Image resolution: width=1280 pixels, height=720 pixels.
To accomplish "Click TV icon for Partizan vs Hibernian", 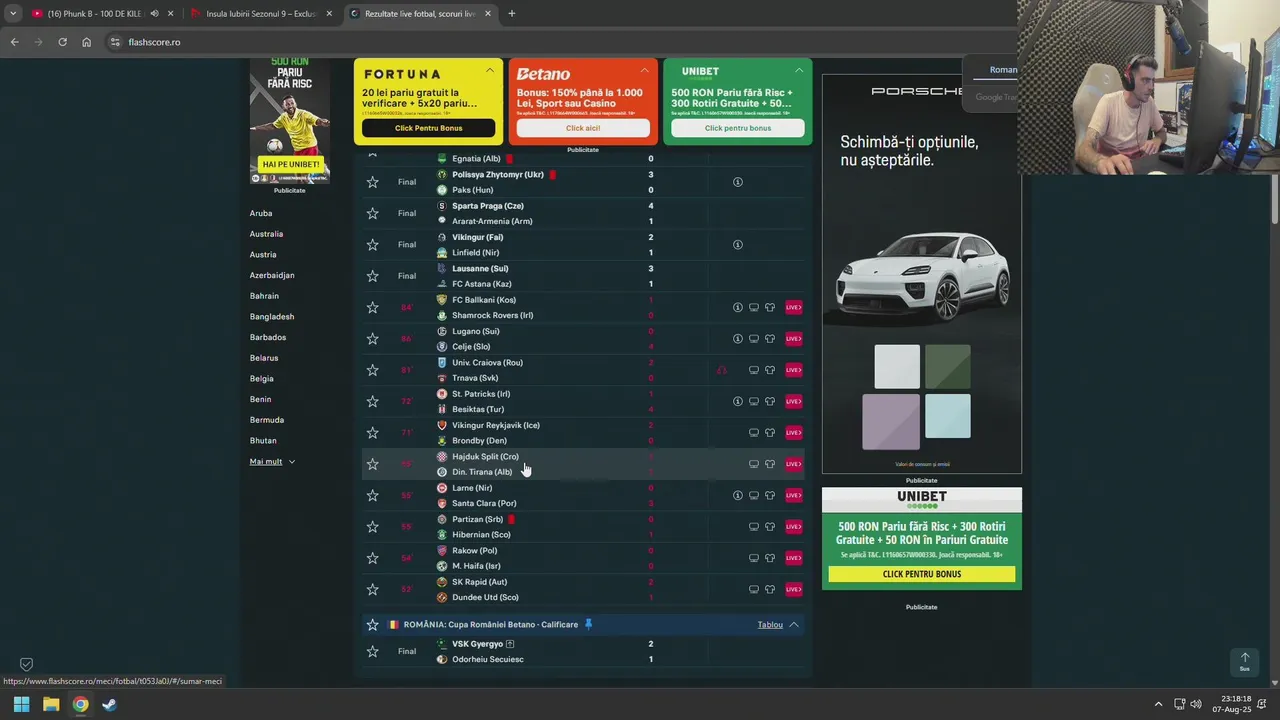I will click(754, 526).
